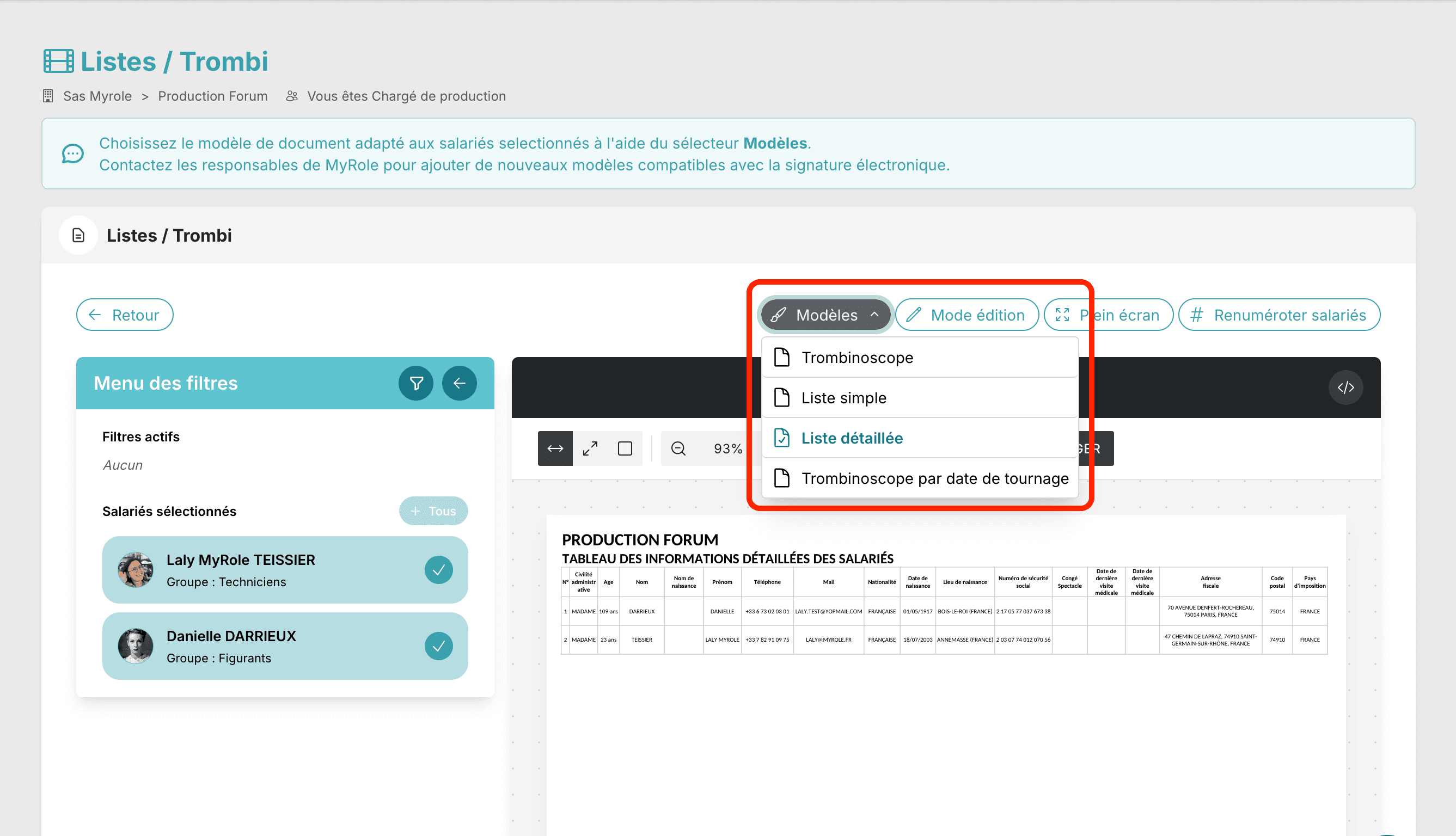Click the Listes / Trombi film header icon
Viewport: 1456px width, 836px height.
coord(58,62)
